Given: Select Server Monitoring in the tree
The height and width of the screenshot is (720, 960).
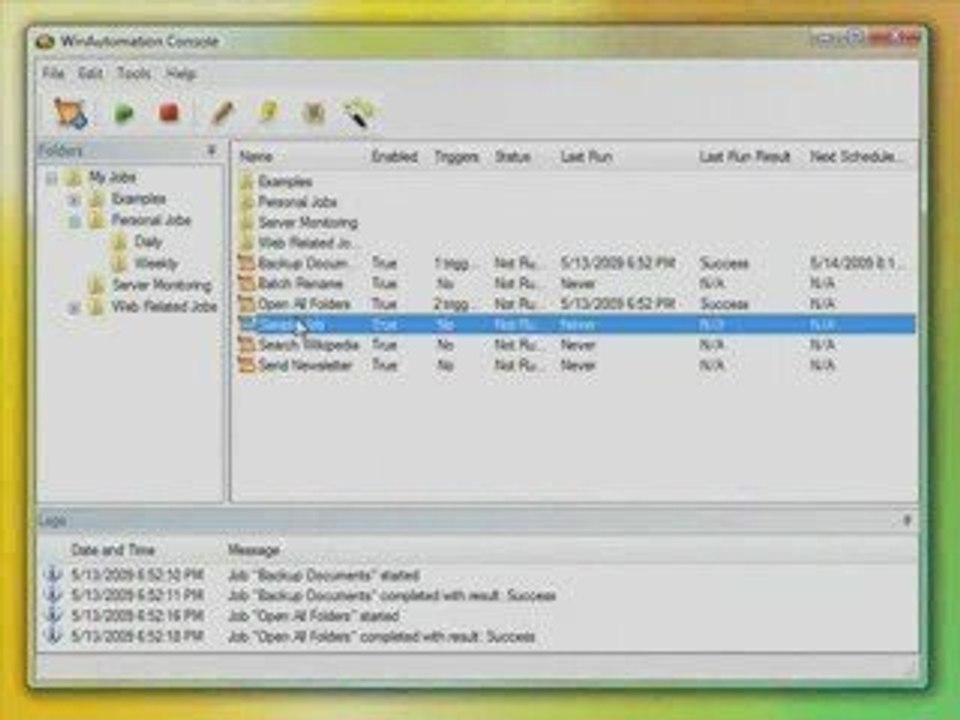Looking at the screenshot, I should click(162, 285).
